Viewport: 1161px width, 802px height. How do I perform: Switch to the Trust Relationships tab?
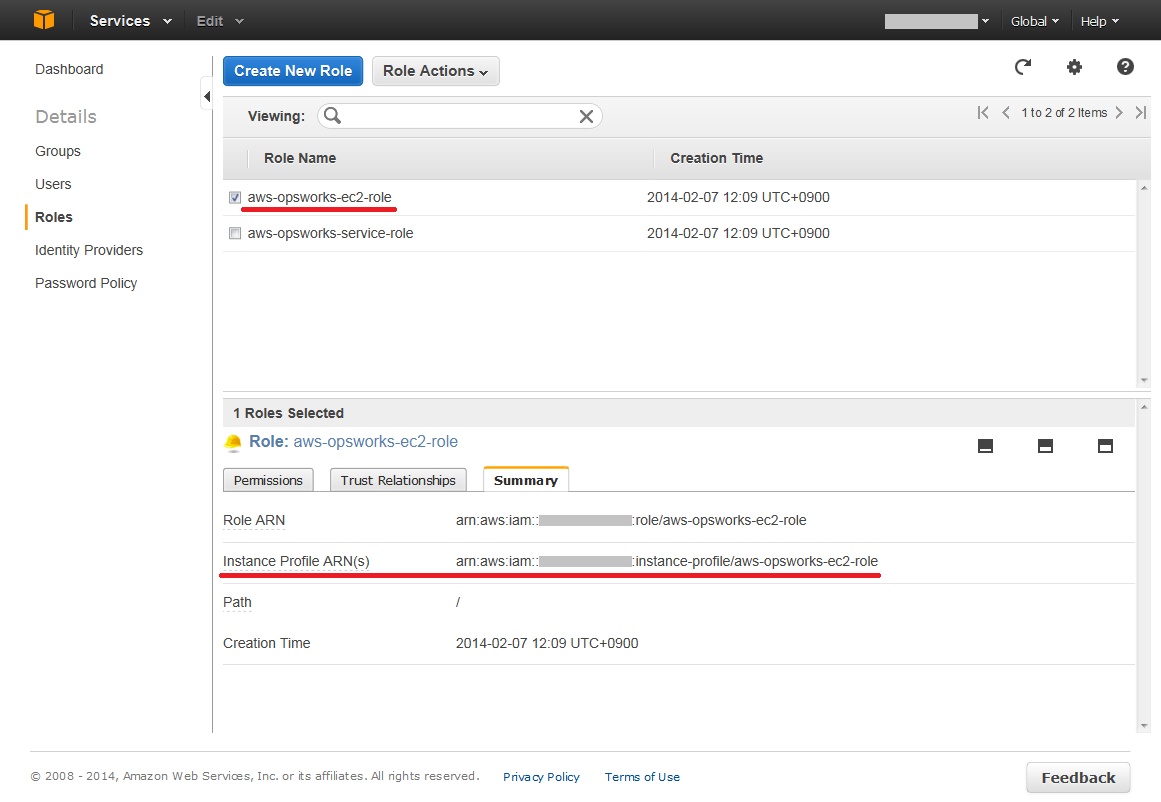[x=398, y=480]
